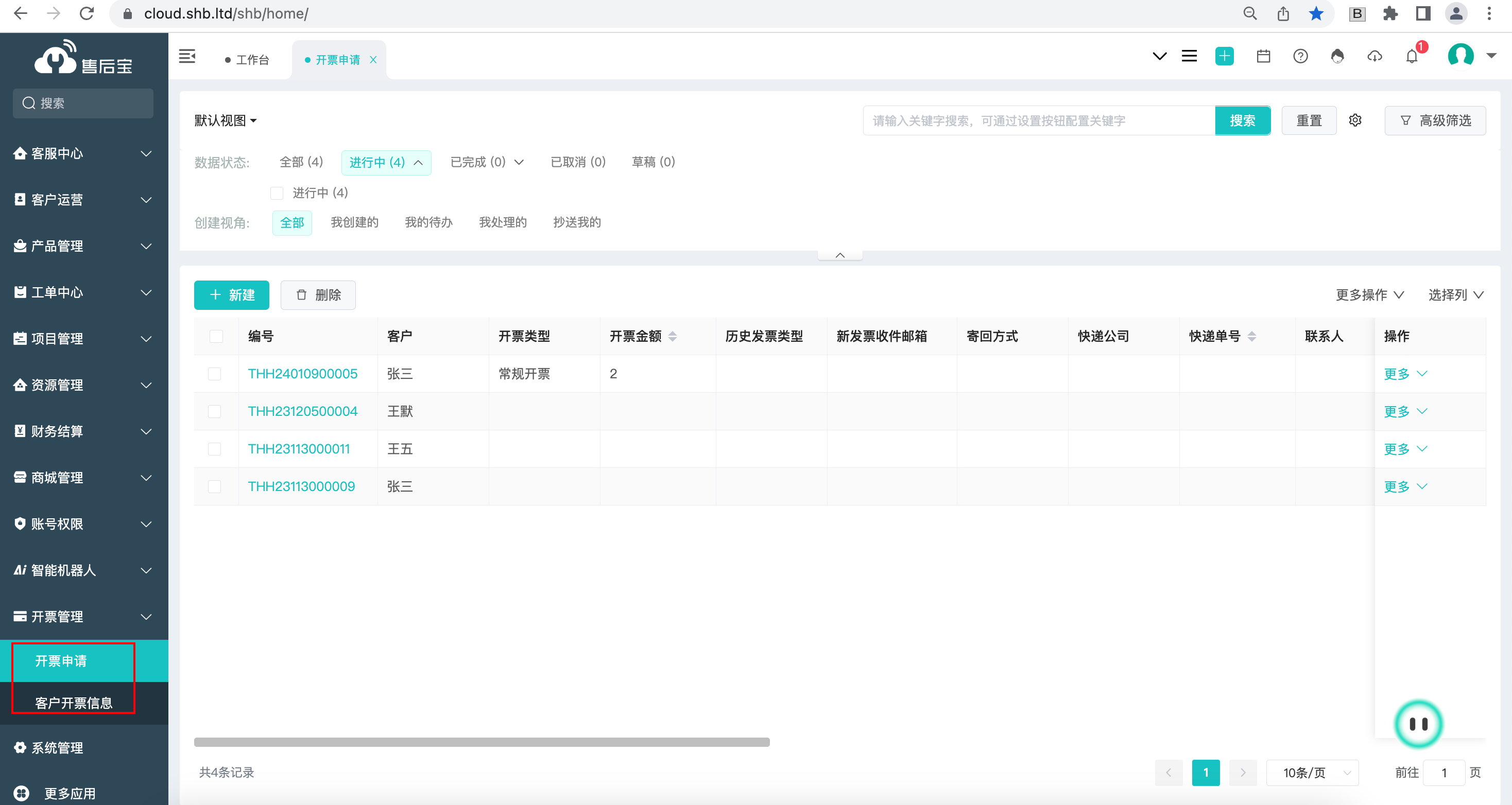This screenshot has width=1512, height=805.
Task: Collapse the sidebar menu toggle icon
Action: click(187, 56)
